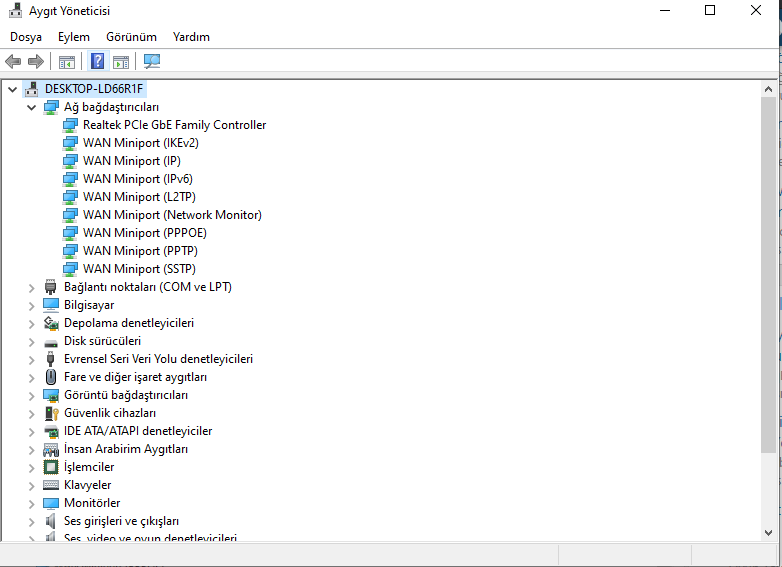Image resolution: width=782 pixels, height=567 pixels.
Task: Select Realtek PCIe GbE Family Controller
Action: tap(175, 125)
